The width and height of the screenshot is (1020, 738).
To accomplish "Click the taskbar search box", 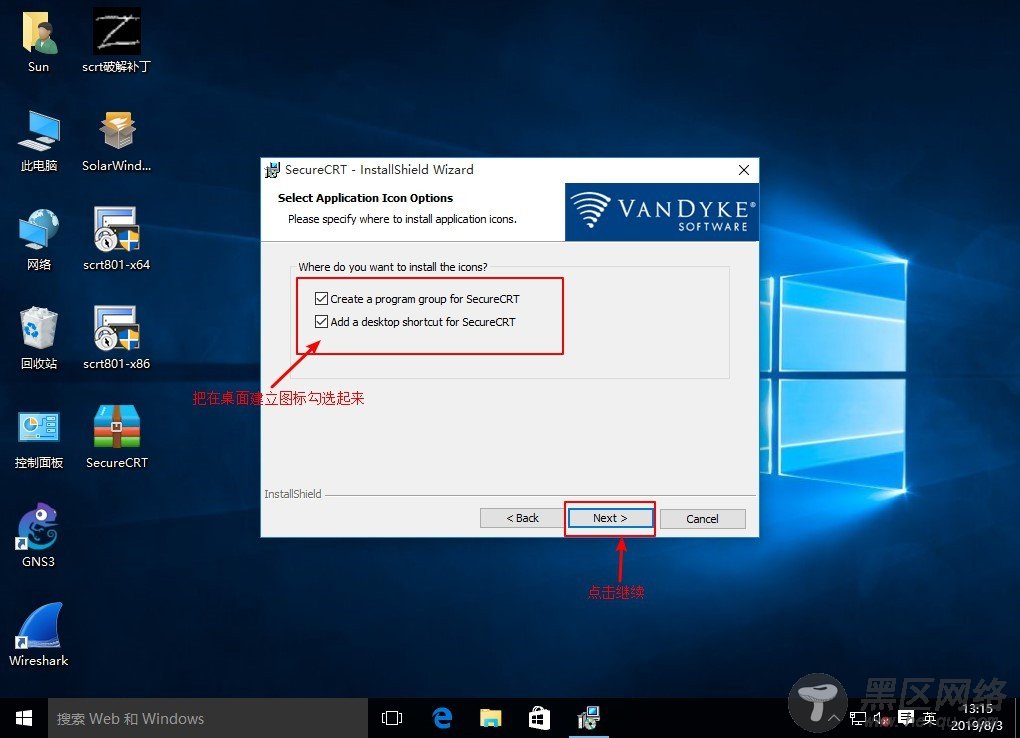I will click(208, 718).
